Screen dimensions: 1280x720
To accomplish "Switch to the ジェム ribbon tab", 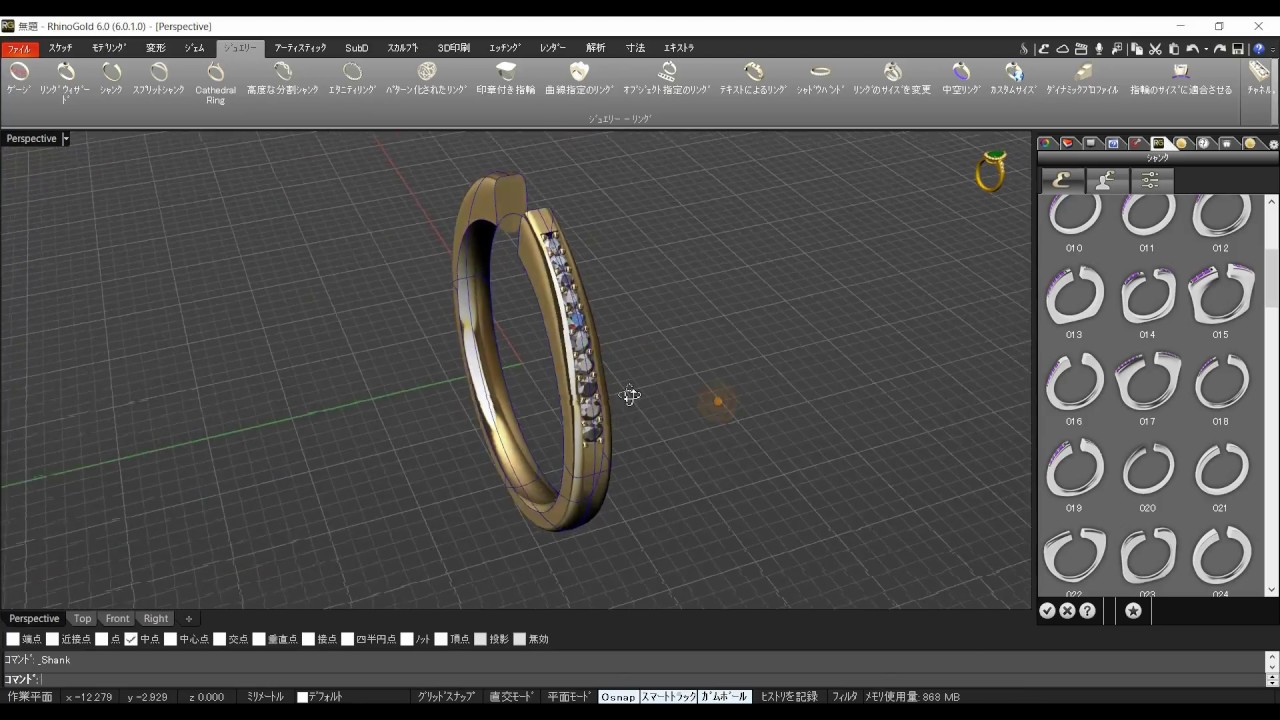I will 195,48.
